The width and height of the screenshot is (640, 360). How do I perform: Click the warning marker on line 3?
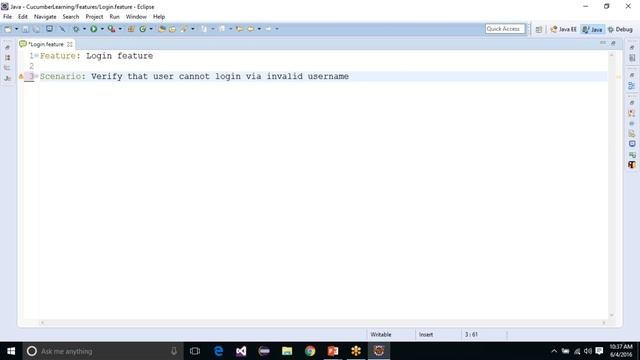tap(21, 76)
